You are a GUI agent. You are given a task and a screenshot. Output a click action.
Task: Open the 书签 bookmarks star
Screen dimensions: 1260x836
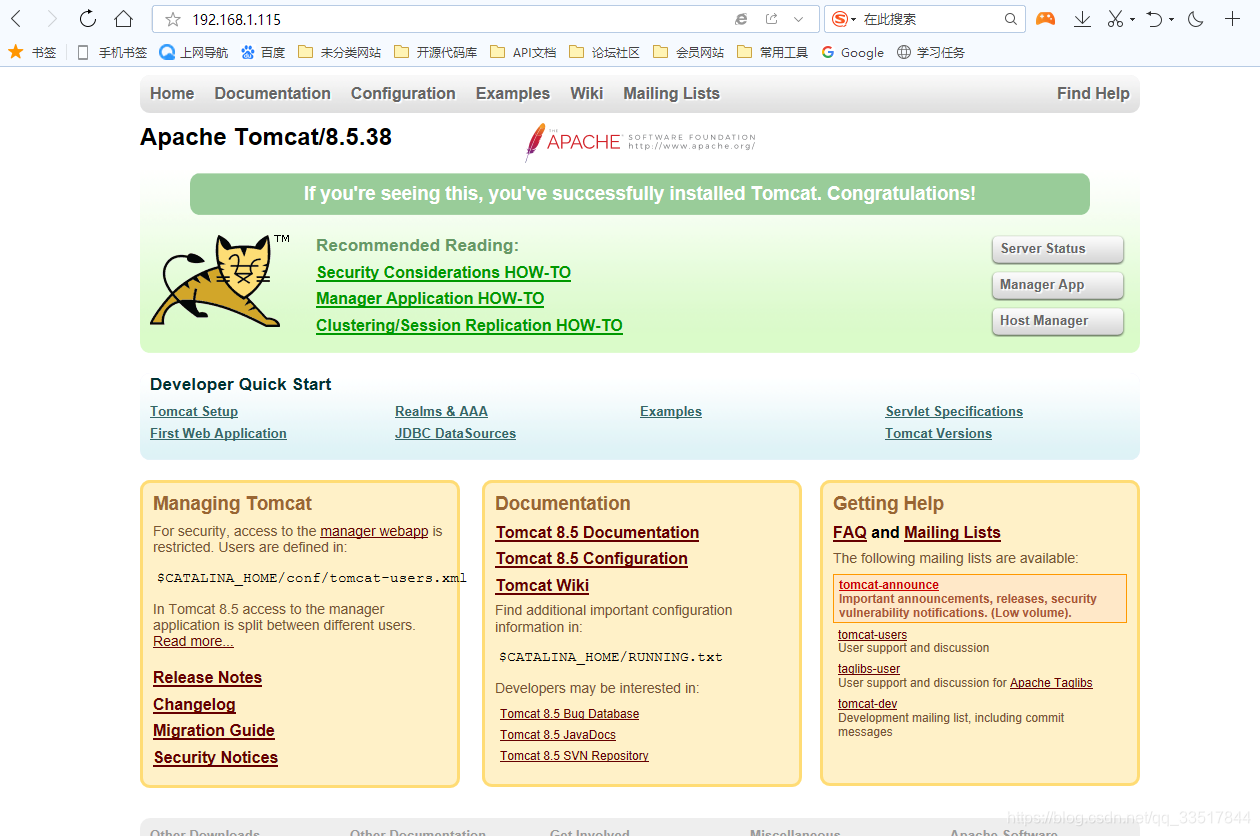click(x=32, y=52)
